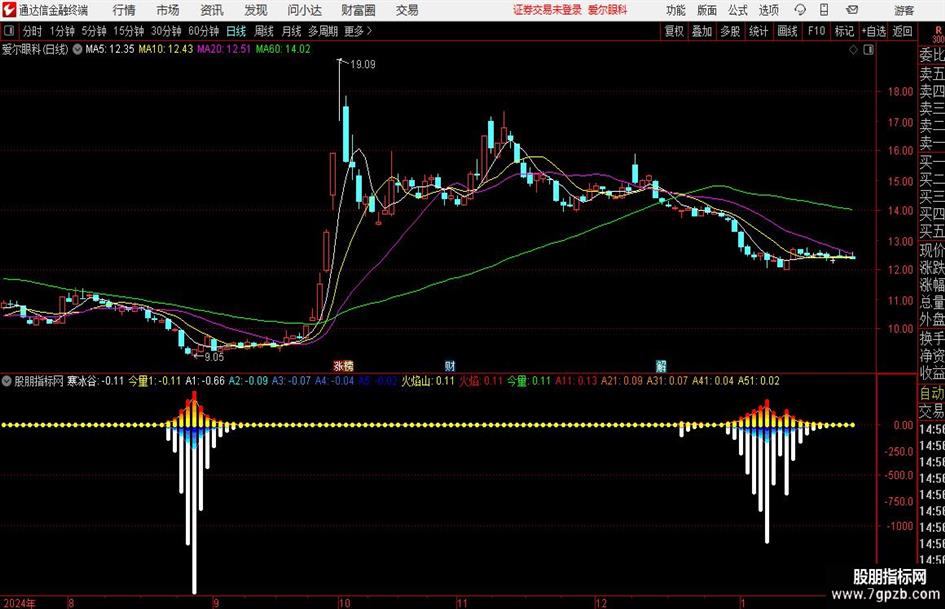Click the 9.05 low price label
945x609 pixels.
[214, 357]
